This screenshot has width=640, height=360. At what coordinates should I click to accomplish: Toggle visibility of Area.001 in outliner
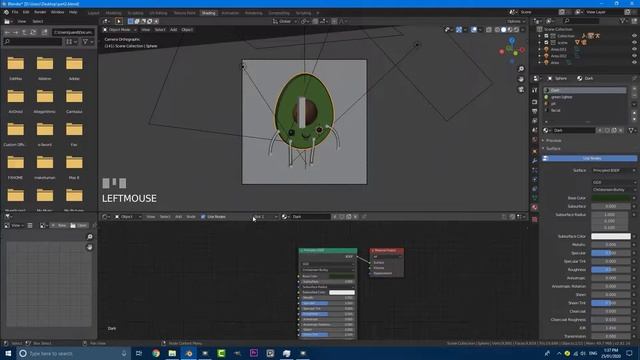point(634,49)
